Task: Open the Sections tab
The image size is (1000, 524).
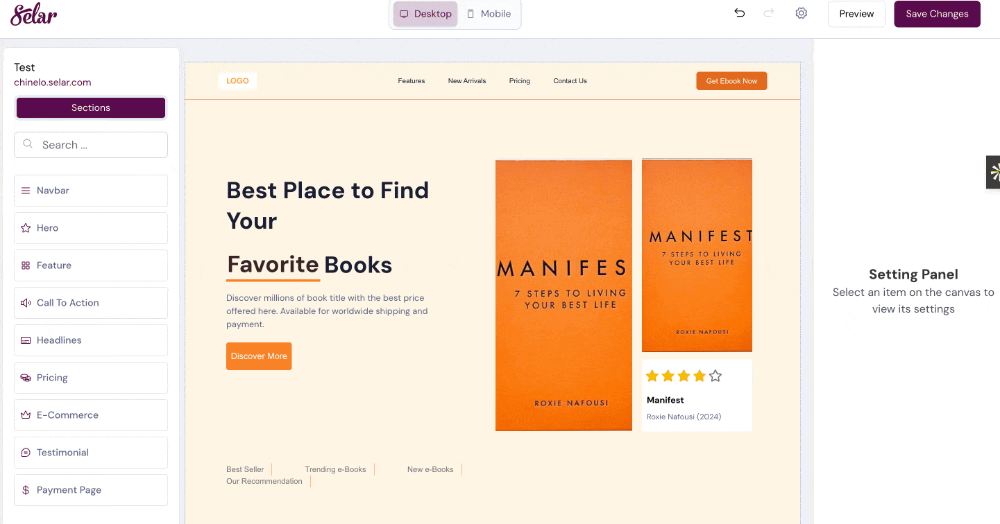Action: click(91, 108)
